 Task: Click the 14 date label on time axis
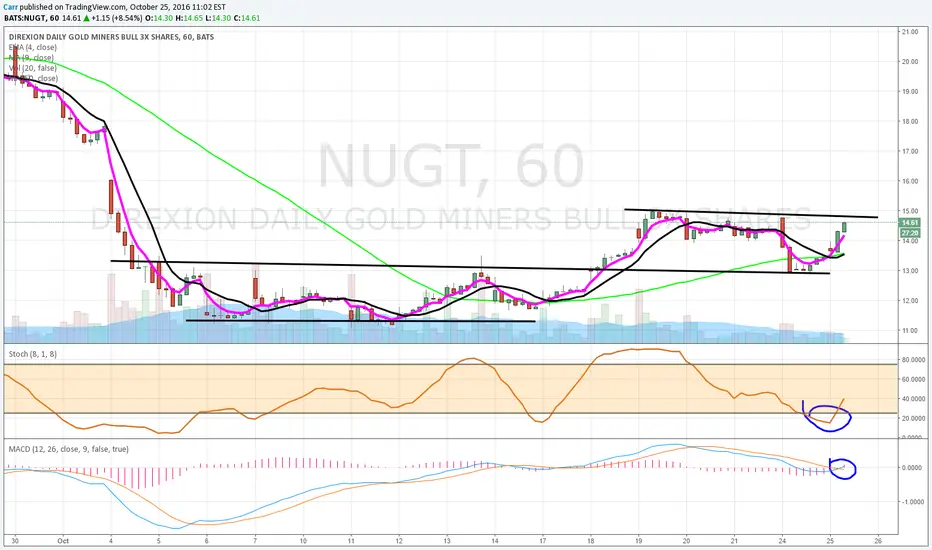[x=495, y=541]
